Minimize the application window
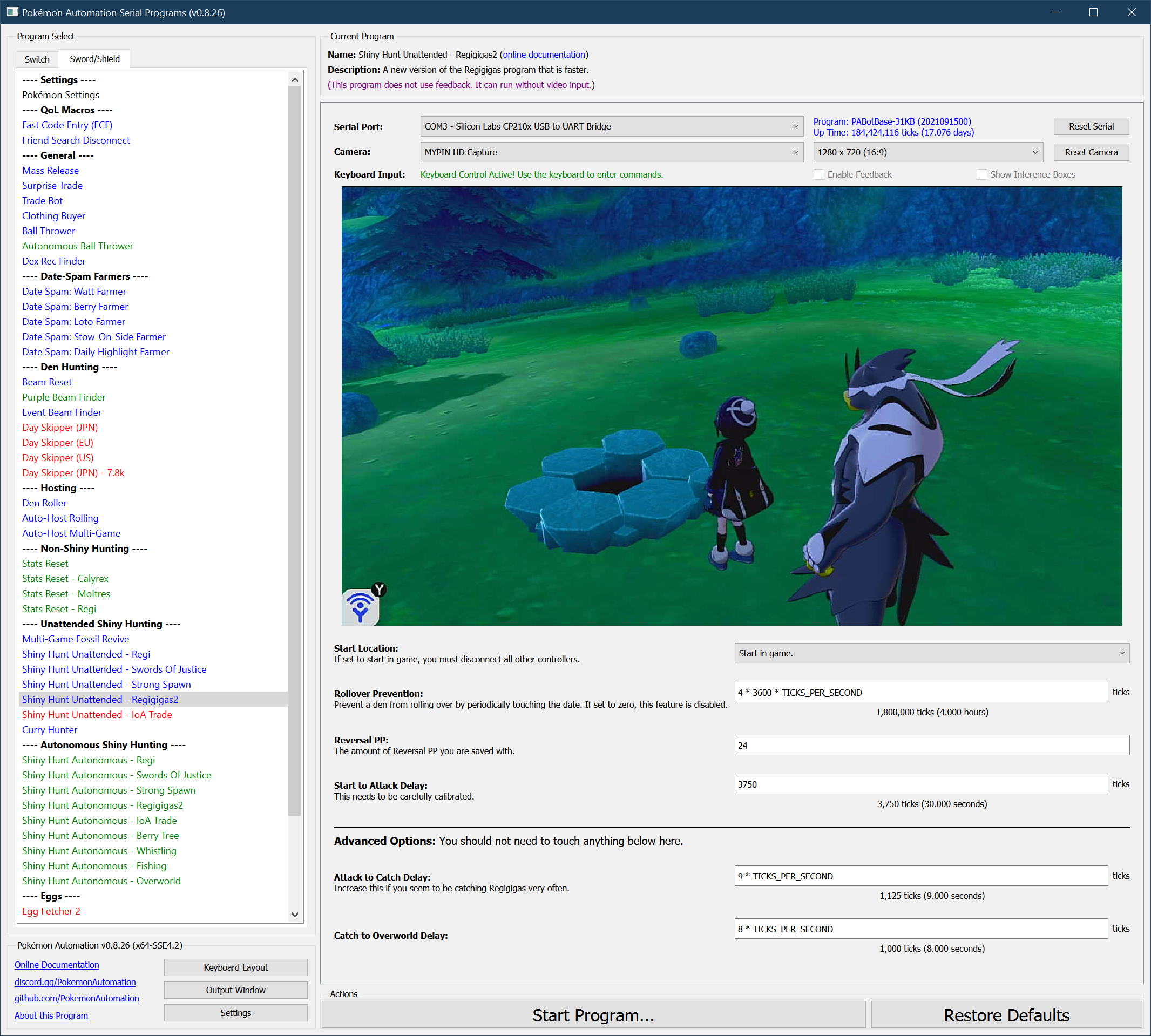This screenshot has height=1036, width=1151. (x=1055, y=12)
